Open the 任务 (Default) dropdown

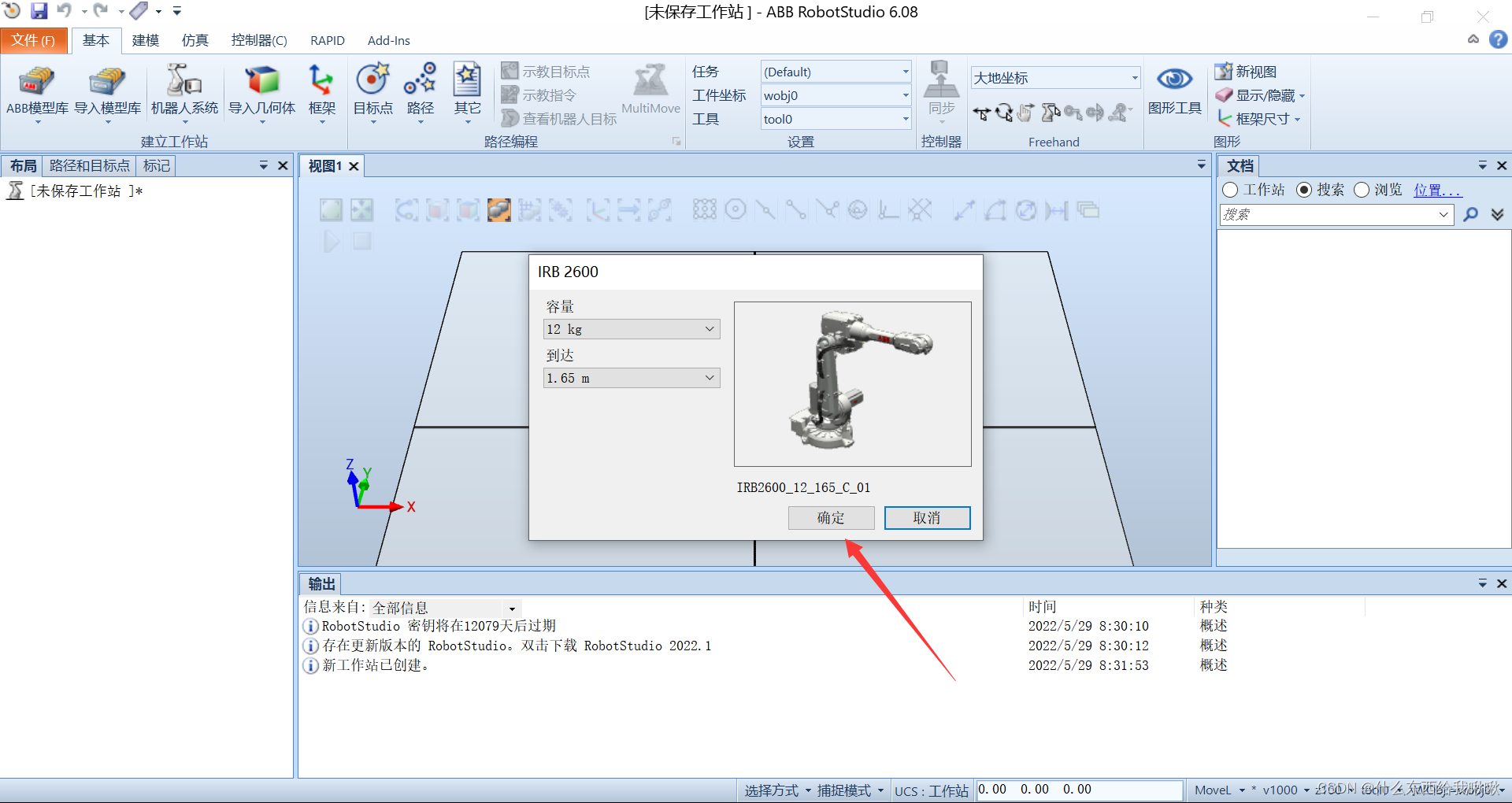pyautogui.click(x=836, y=72)
